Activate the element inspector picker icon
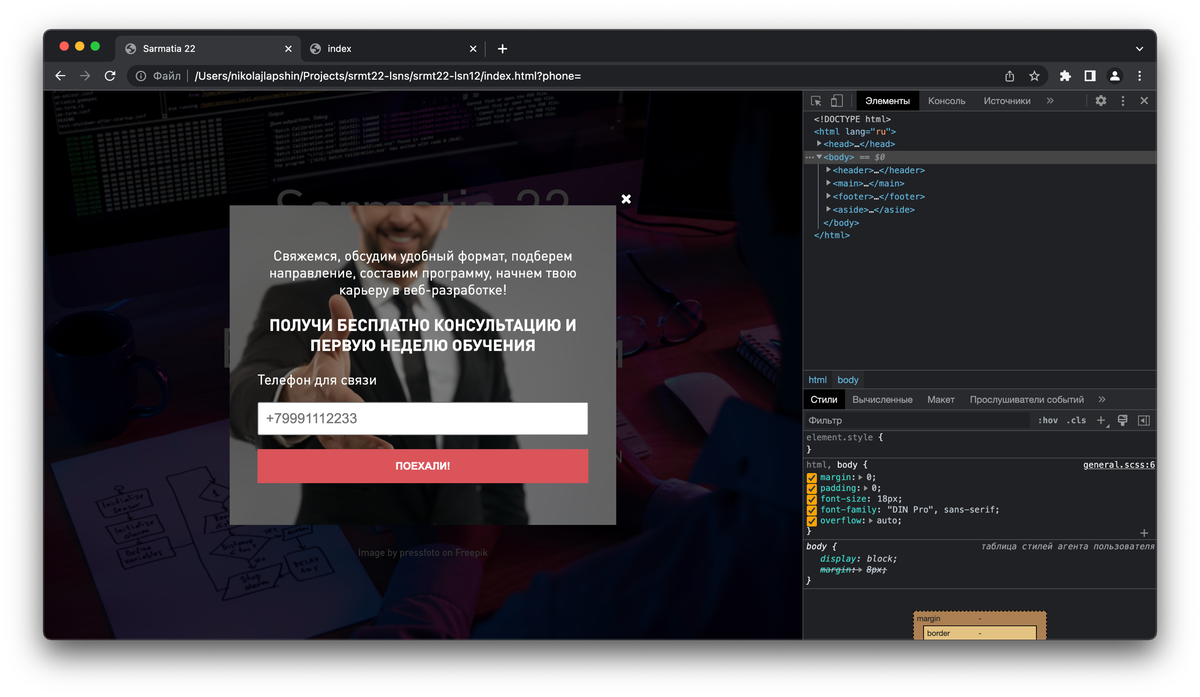1200x697 pixels. point(816,101)
